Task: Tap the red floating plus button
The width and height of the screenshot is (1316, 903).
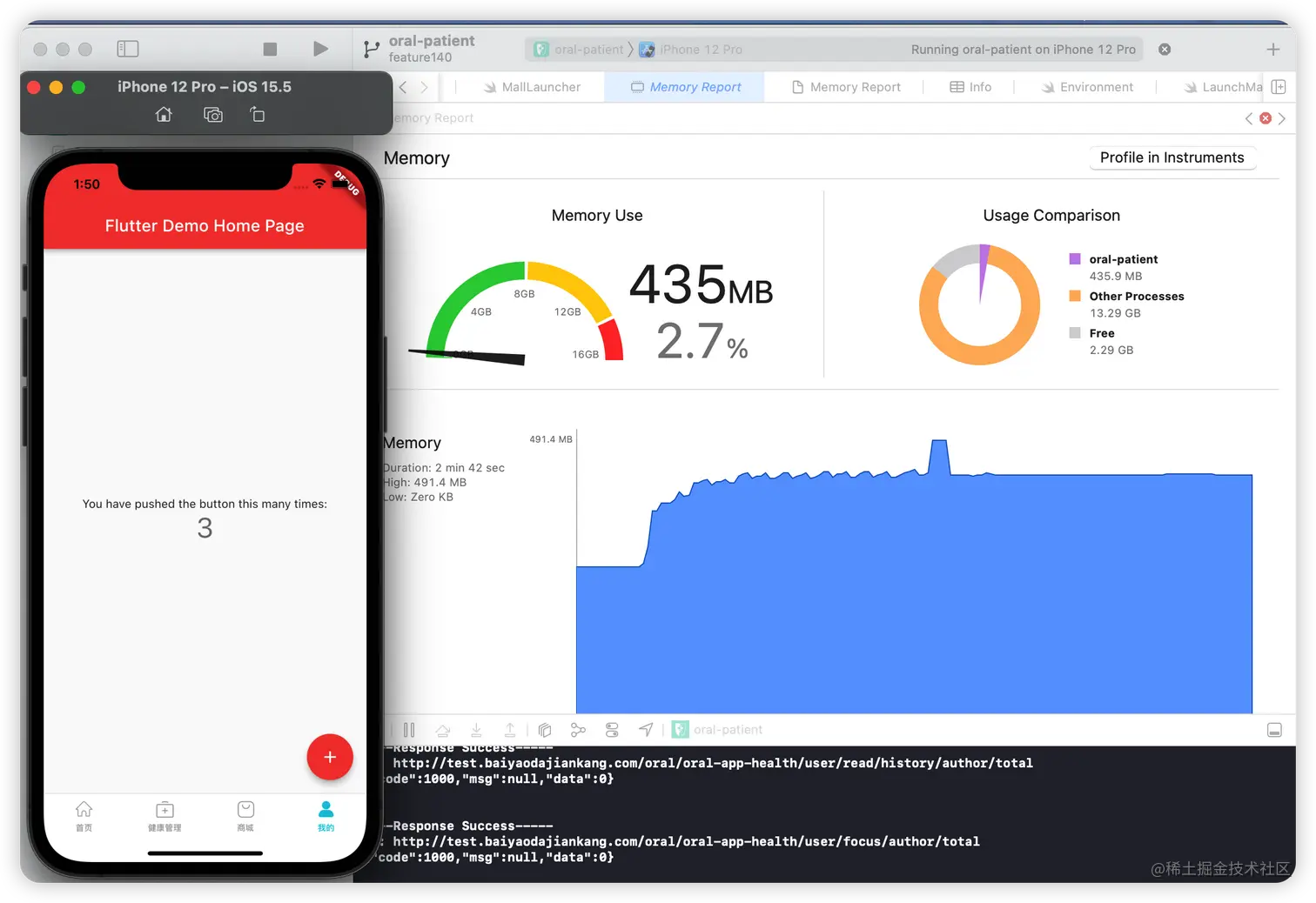Action: click(x=330, y=757)
